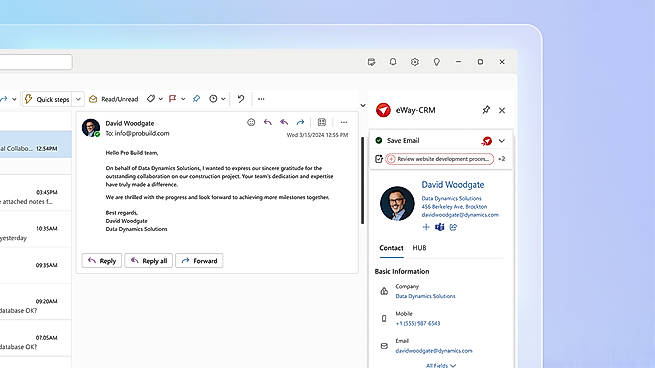Switch to the HUB tab
The height and width of the screenshot is (368, 655).
point(419,248)
